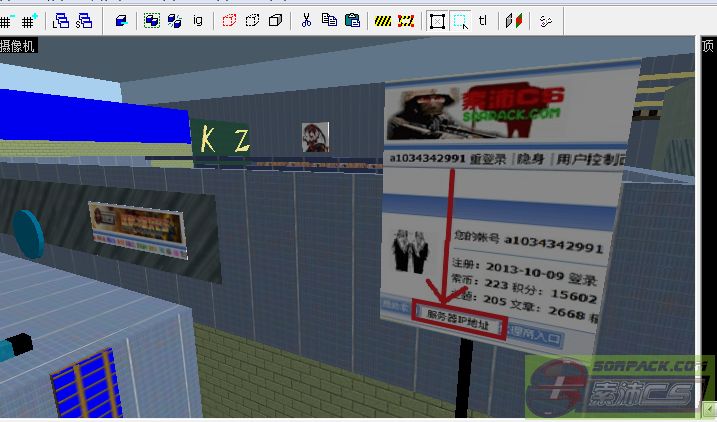The image size is (717, 422).
Task: Click the larger grid size icon
Action: point(29,20)
